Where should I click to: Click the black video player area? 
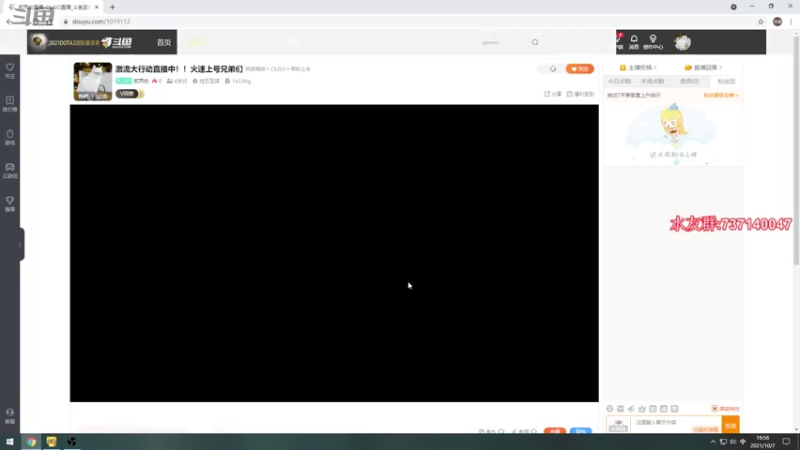click(x=334, y=253)
